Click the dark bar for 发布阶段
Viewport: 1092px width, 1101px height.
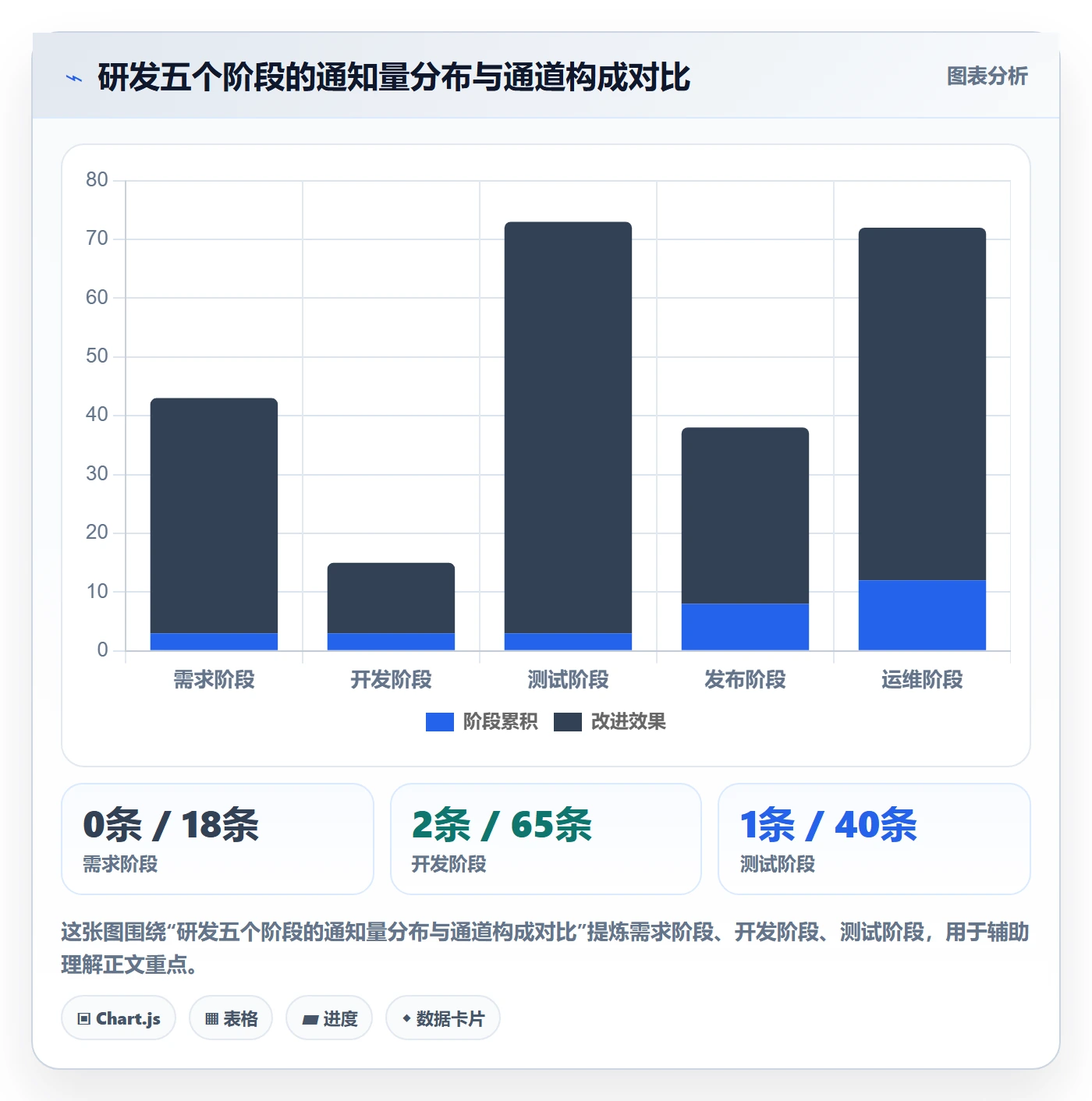pyautogui.click(x=745, y=515)
